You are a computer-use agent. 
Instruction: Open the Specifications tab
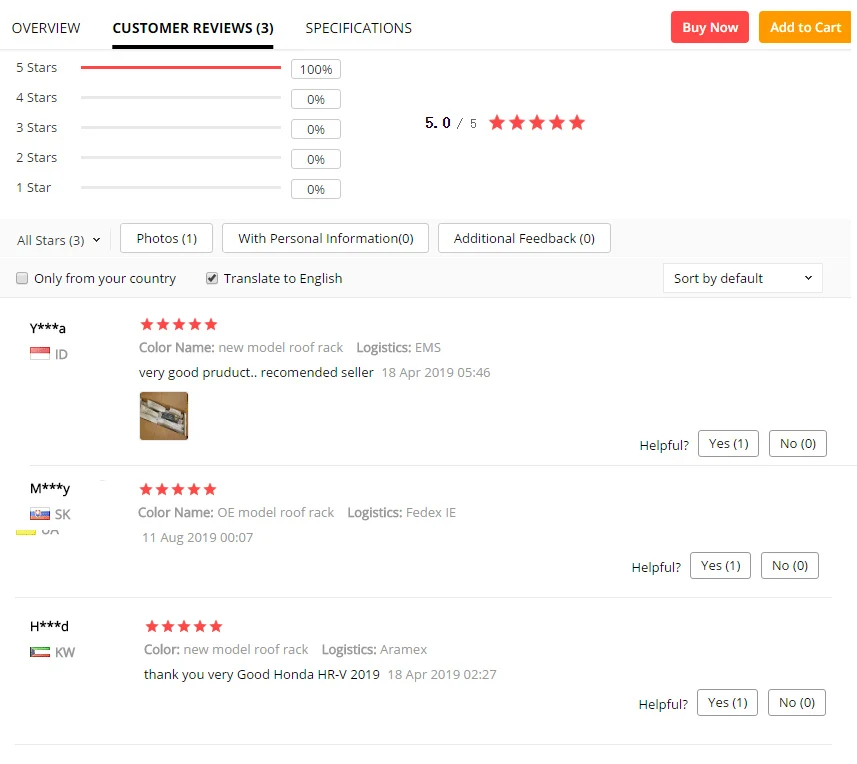pos(359,28)
